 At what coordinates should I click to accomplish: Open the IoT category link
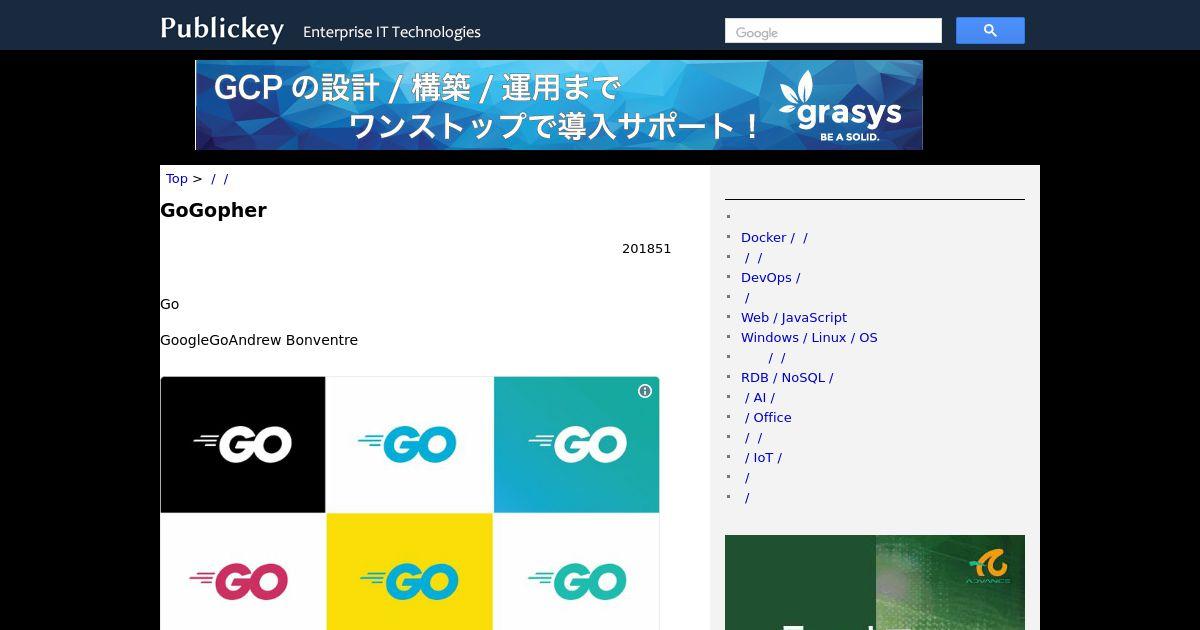[x=763, y=457]
